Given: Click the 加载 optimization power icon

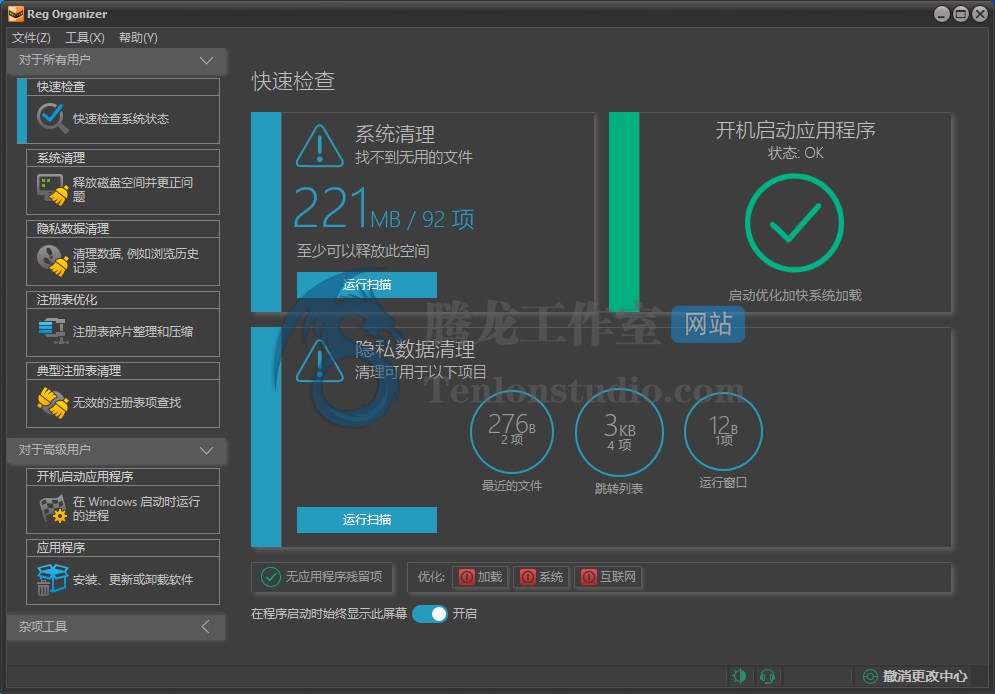Looking at the screenshot, I should click(466, 577).
